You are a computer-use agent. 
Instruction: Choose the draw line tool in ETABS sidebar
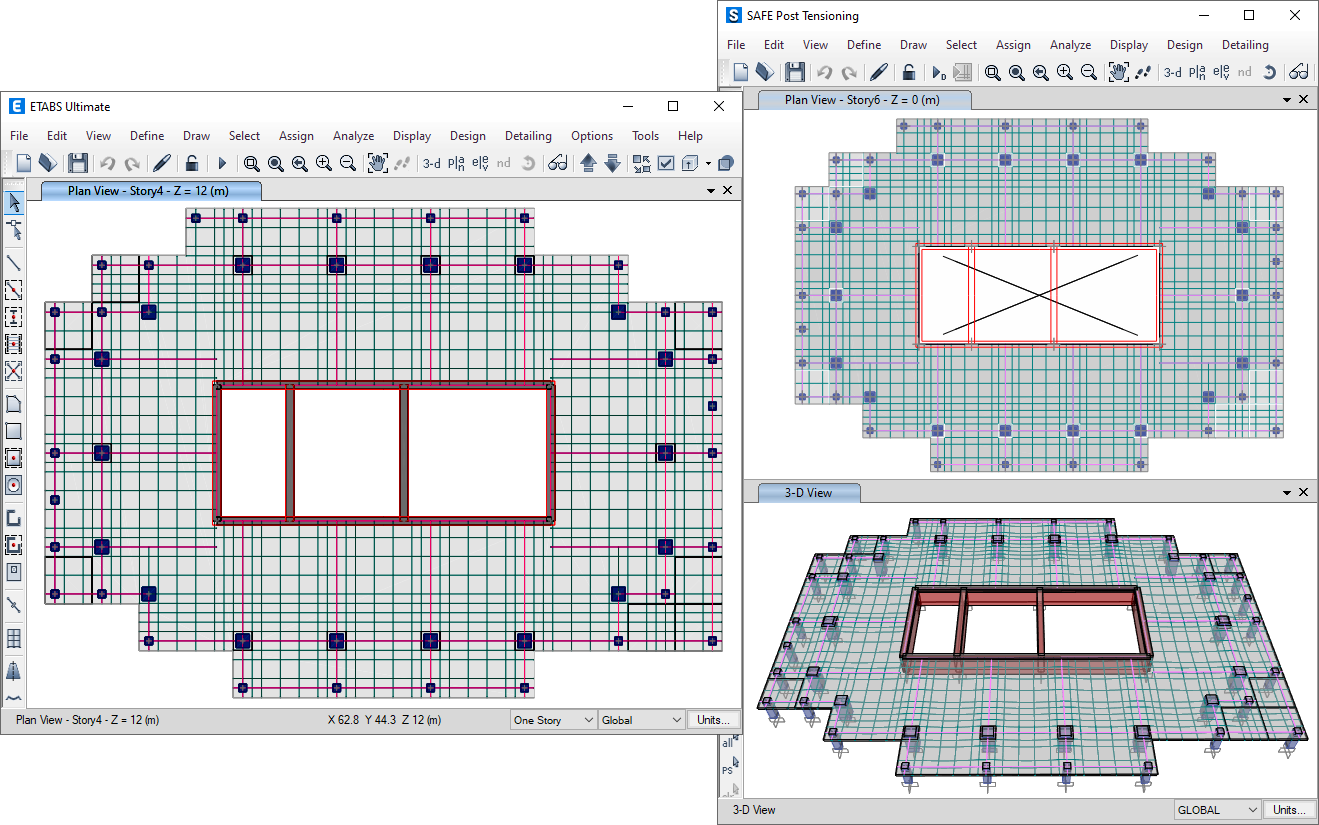coord(14,262)
